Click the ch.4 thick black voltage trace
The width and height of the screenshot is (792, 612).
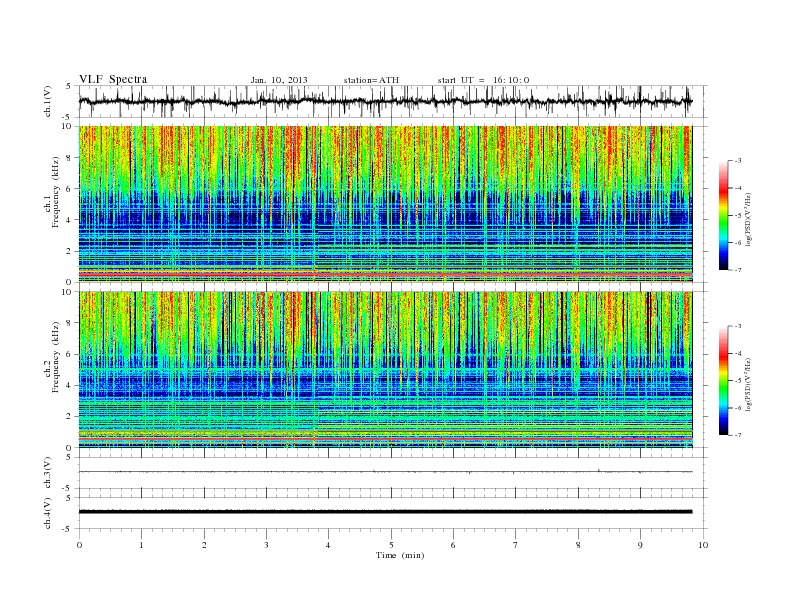tap(385, 512)
